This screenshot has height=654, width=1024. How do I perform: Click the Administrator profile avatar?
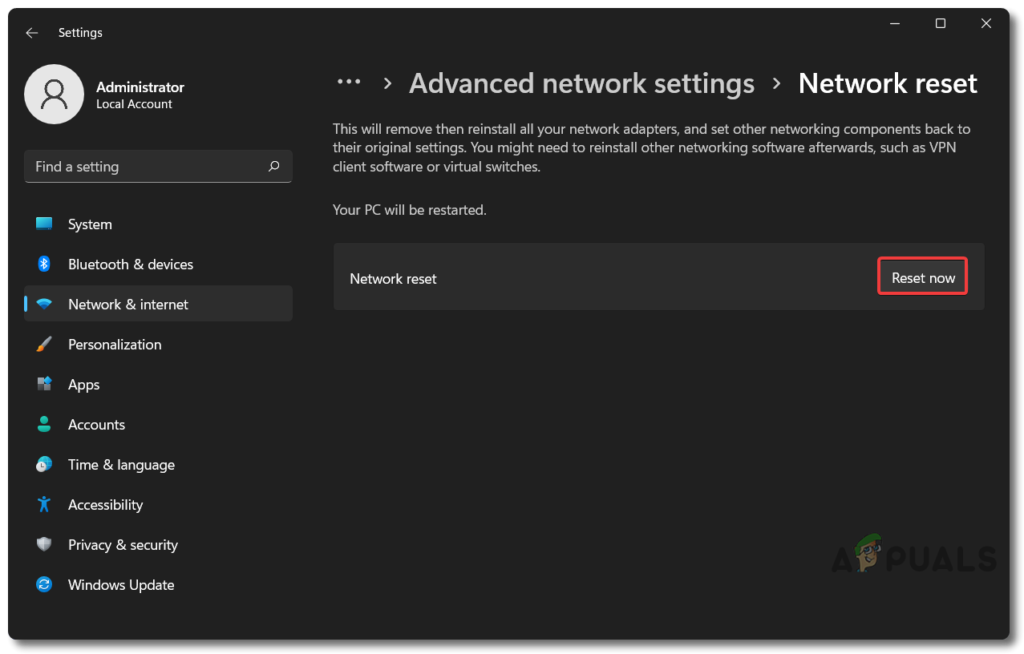tap(54, 93)
